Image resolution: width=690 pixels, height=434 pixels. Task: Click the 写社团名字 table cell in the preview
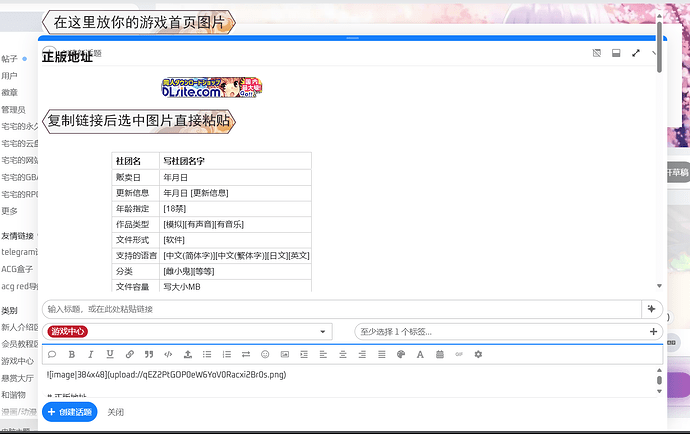point(235,161)
